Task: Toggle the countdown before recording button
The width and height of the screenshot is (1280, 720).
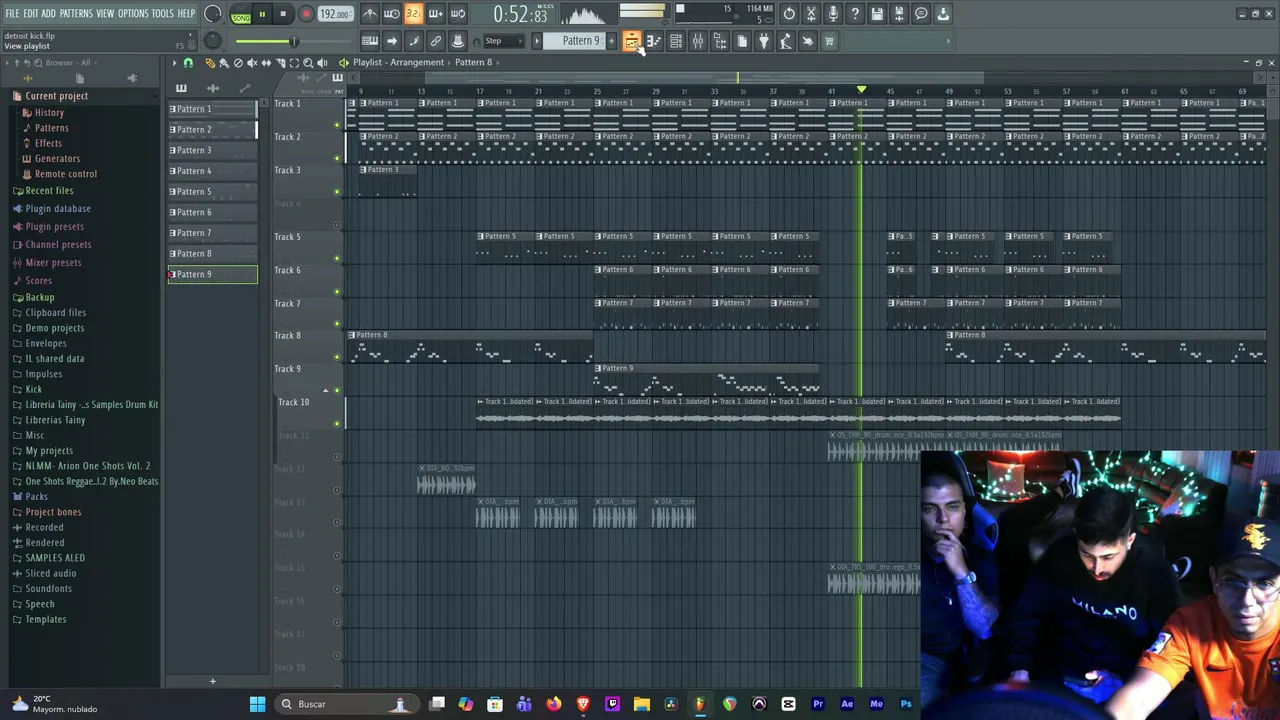Action: tap(413, 14)
